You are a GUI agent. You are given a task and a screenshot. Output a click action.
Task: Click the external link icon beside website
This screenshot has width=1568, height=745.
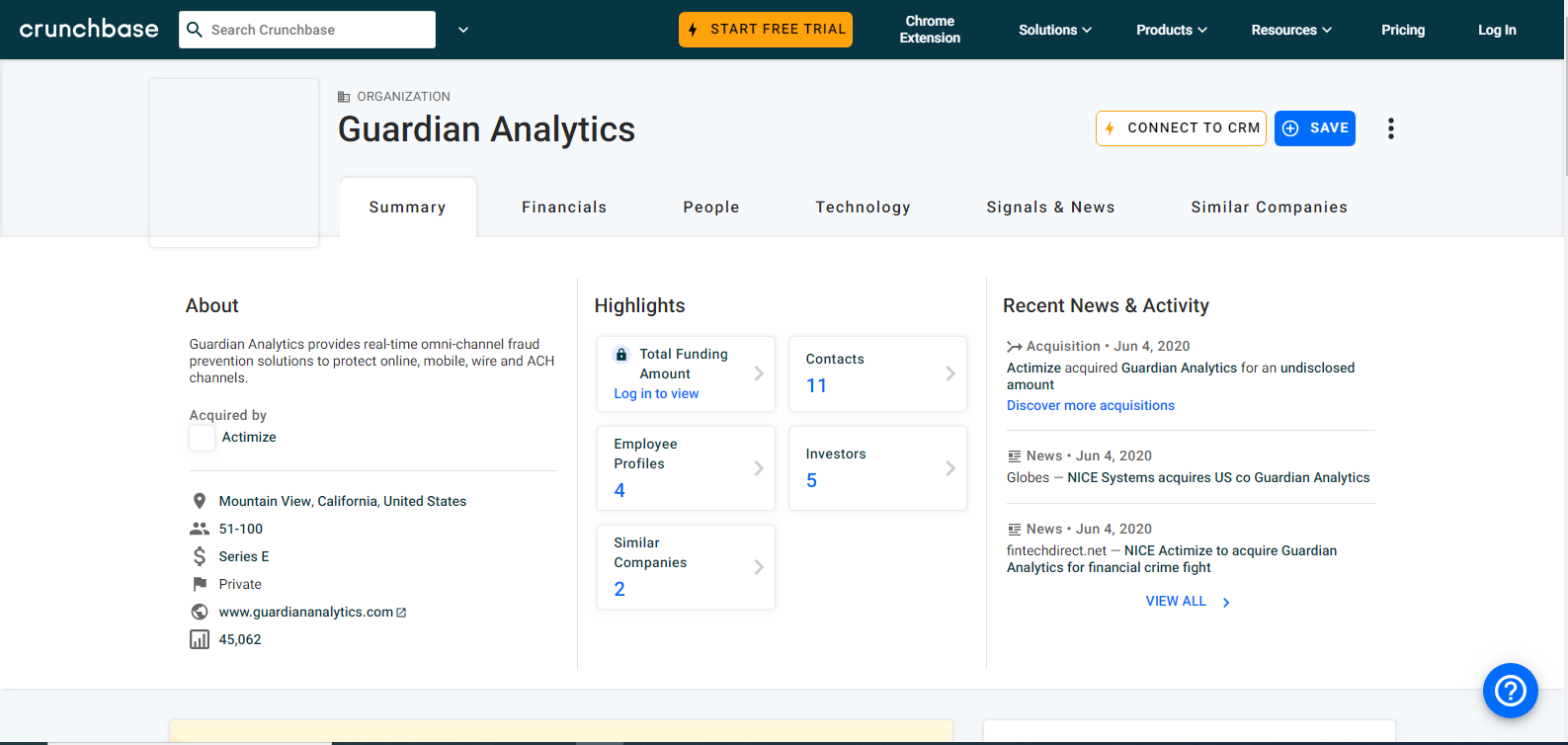(401, 613)
